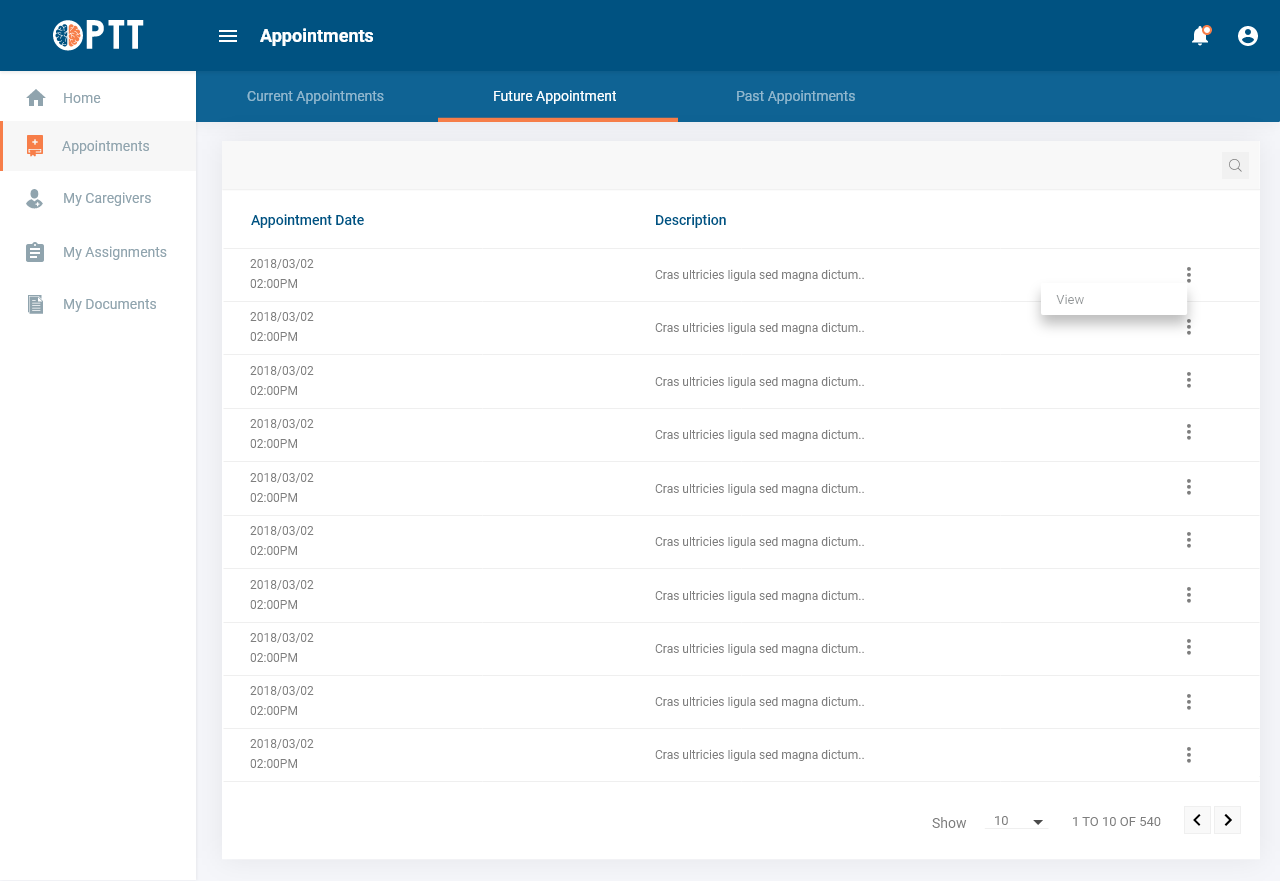Open the notifications bell

pos(1200,36)
